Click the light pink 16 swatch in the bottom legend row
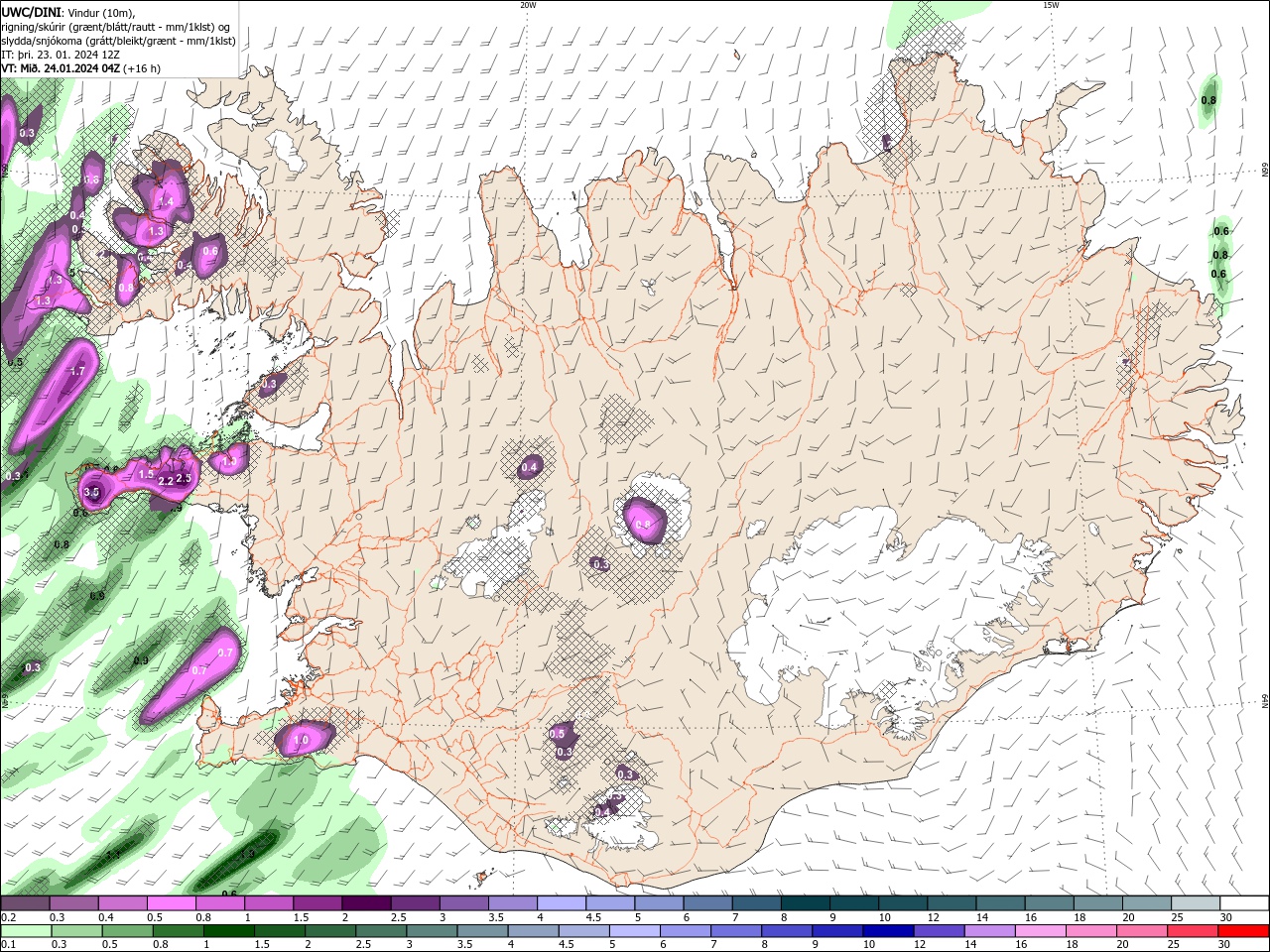 click(x=1041, y=931)
